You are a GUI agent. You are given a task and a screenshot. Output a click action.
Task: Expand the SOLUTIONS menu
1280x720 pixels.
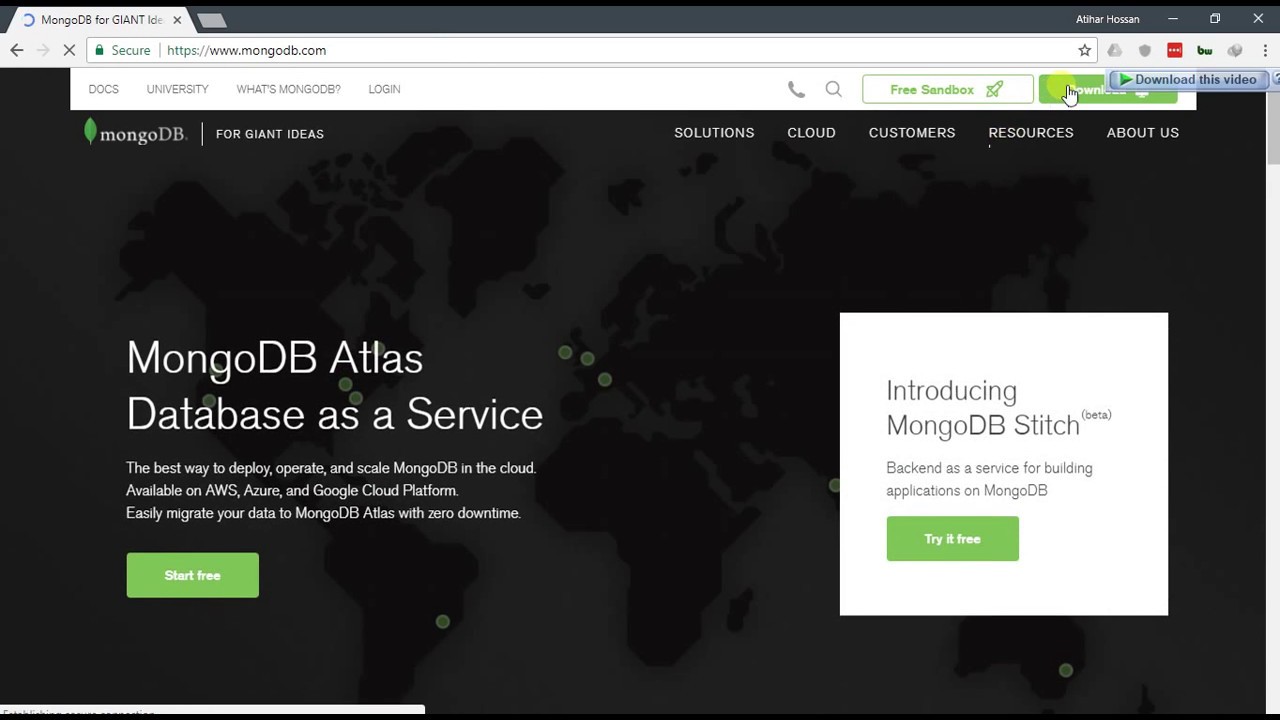[x=714, y=132]
